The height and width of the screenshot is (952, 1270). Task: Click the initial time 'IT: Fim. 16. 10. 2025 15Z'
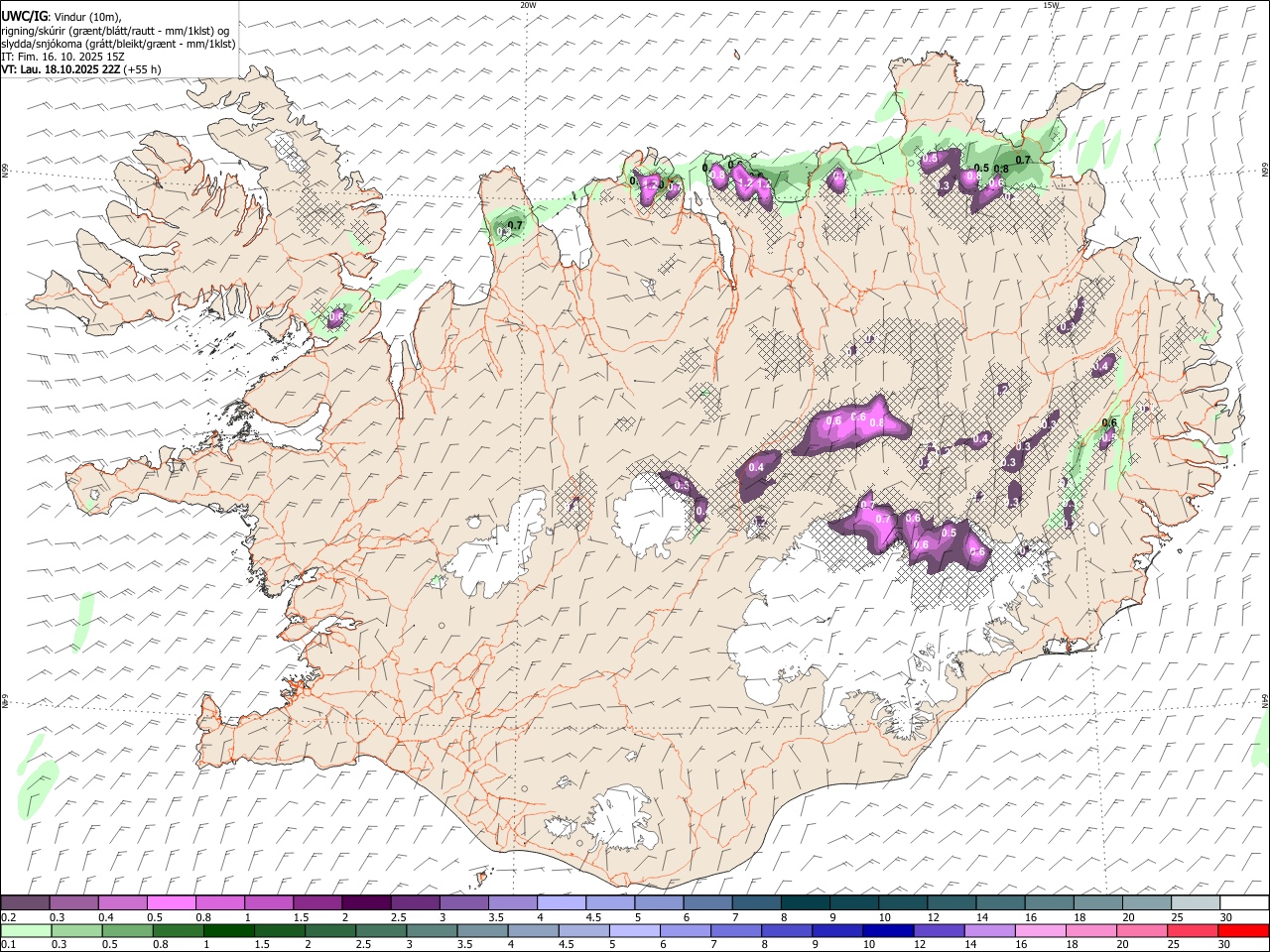point(63,57)
